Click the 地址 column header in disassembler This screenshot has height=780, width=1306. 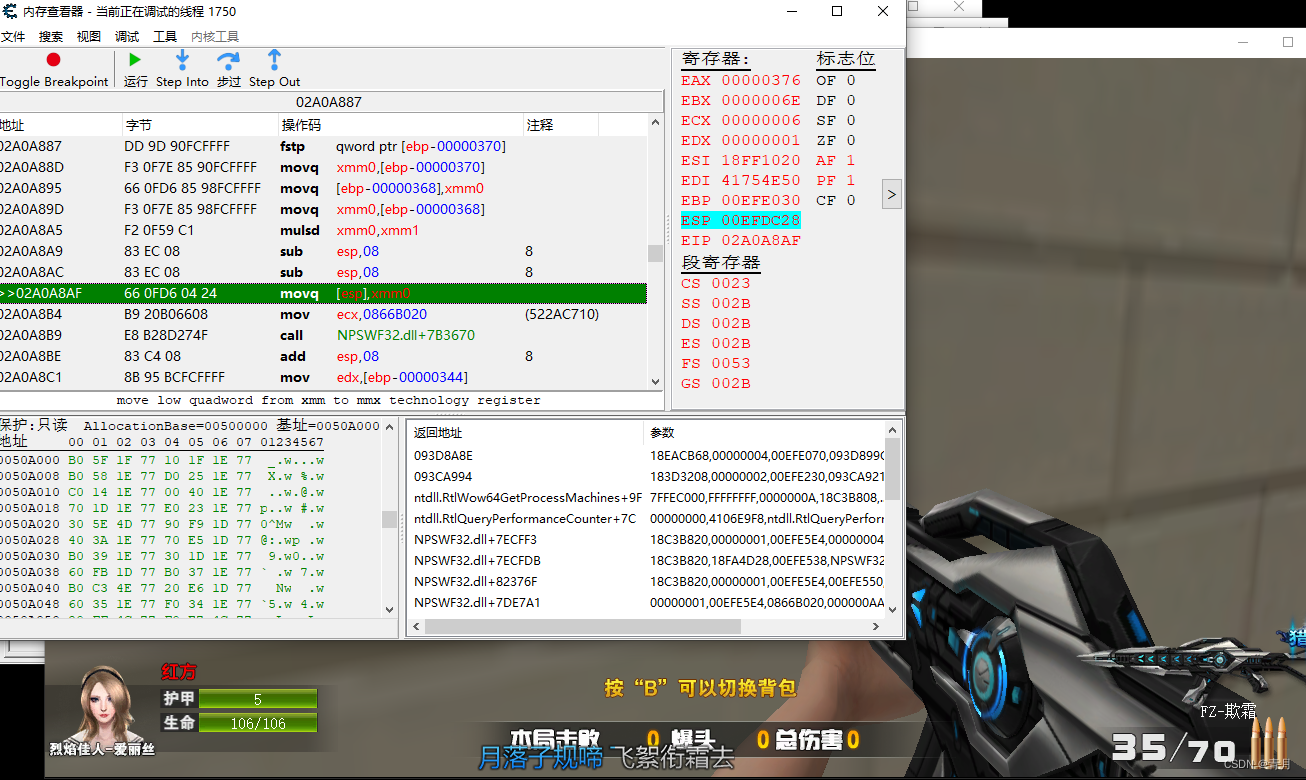point(60,125)
